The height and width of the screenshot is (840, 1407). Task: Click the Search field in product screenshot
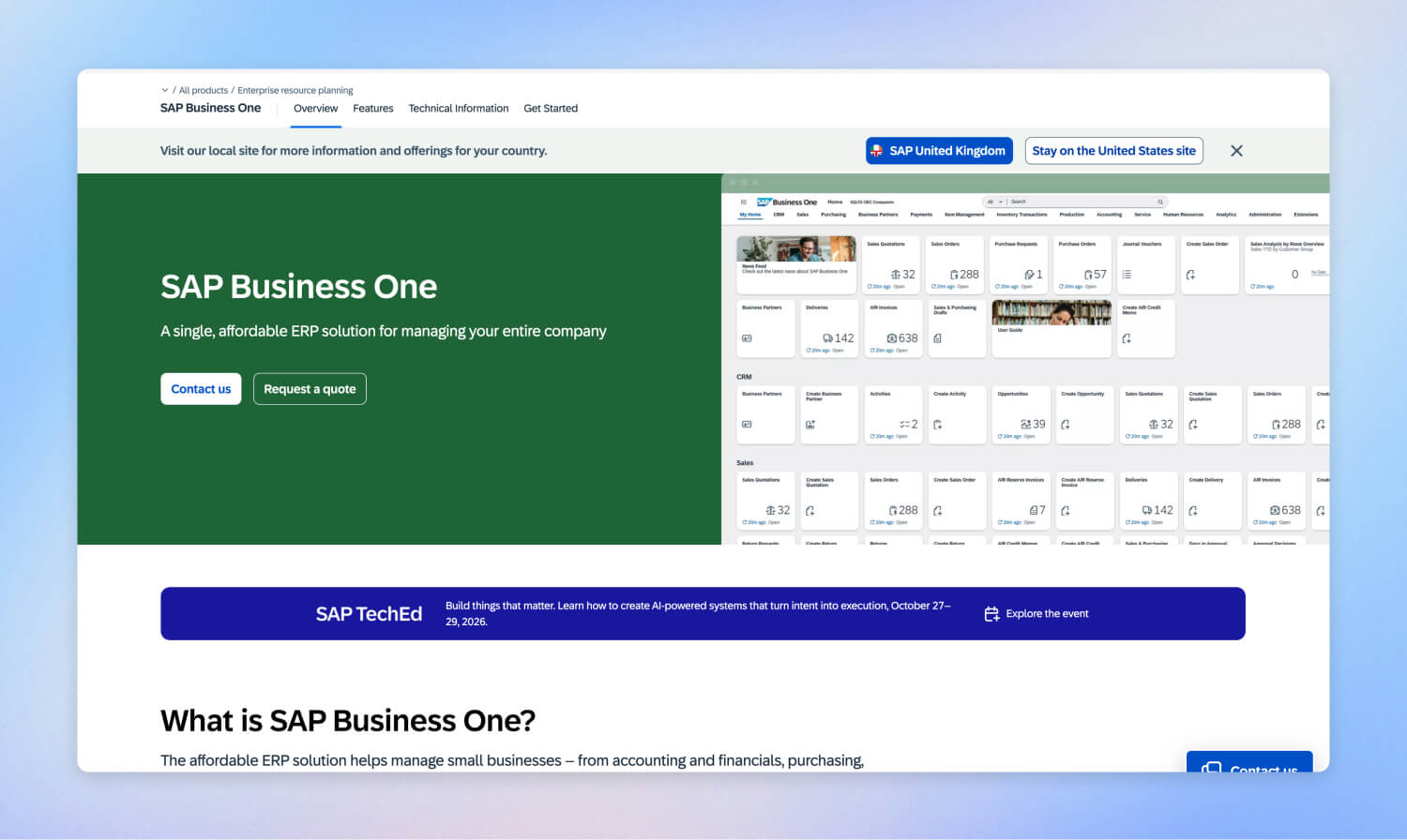(1082, 202)
